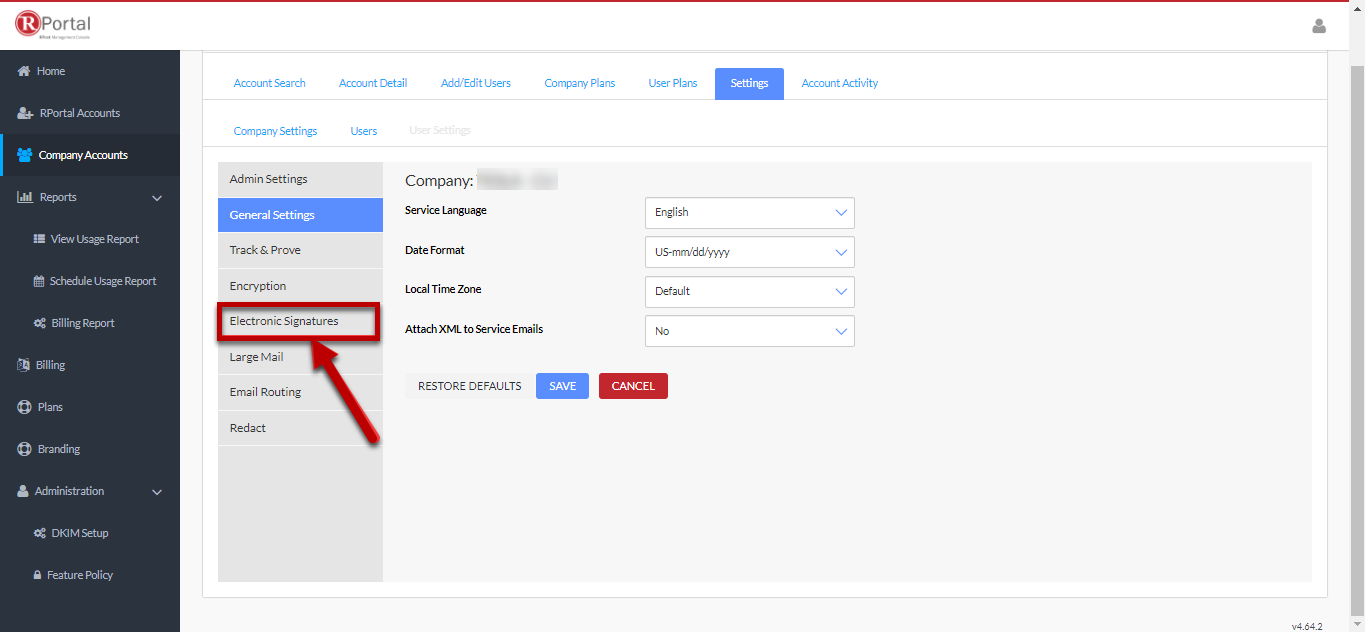Image resolution: width=1365 pixels, height=632 pixels.
Task: Switch to the Account Search tab
Action: point(270,83)
